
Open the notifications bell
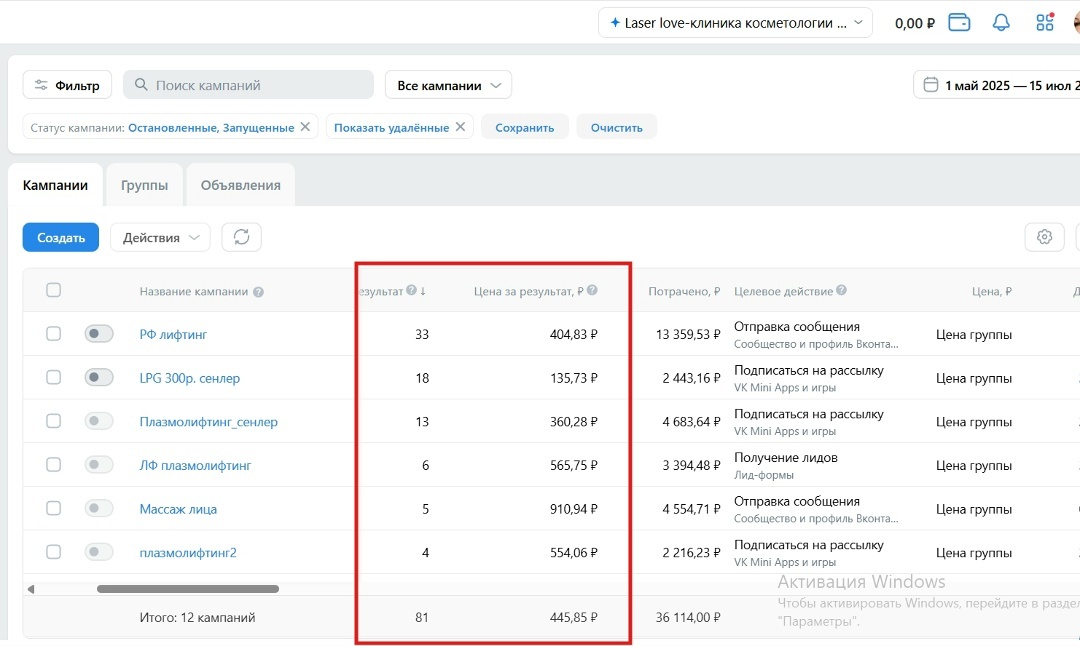1001,23
